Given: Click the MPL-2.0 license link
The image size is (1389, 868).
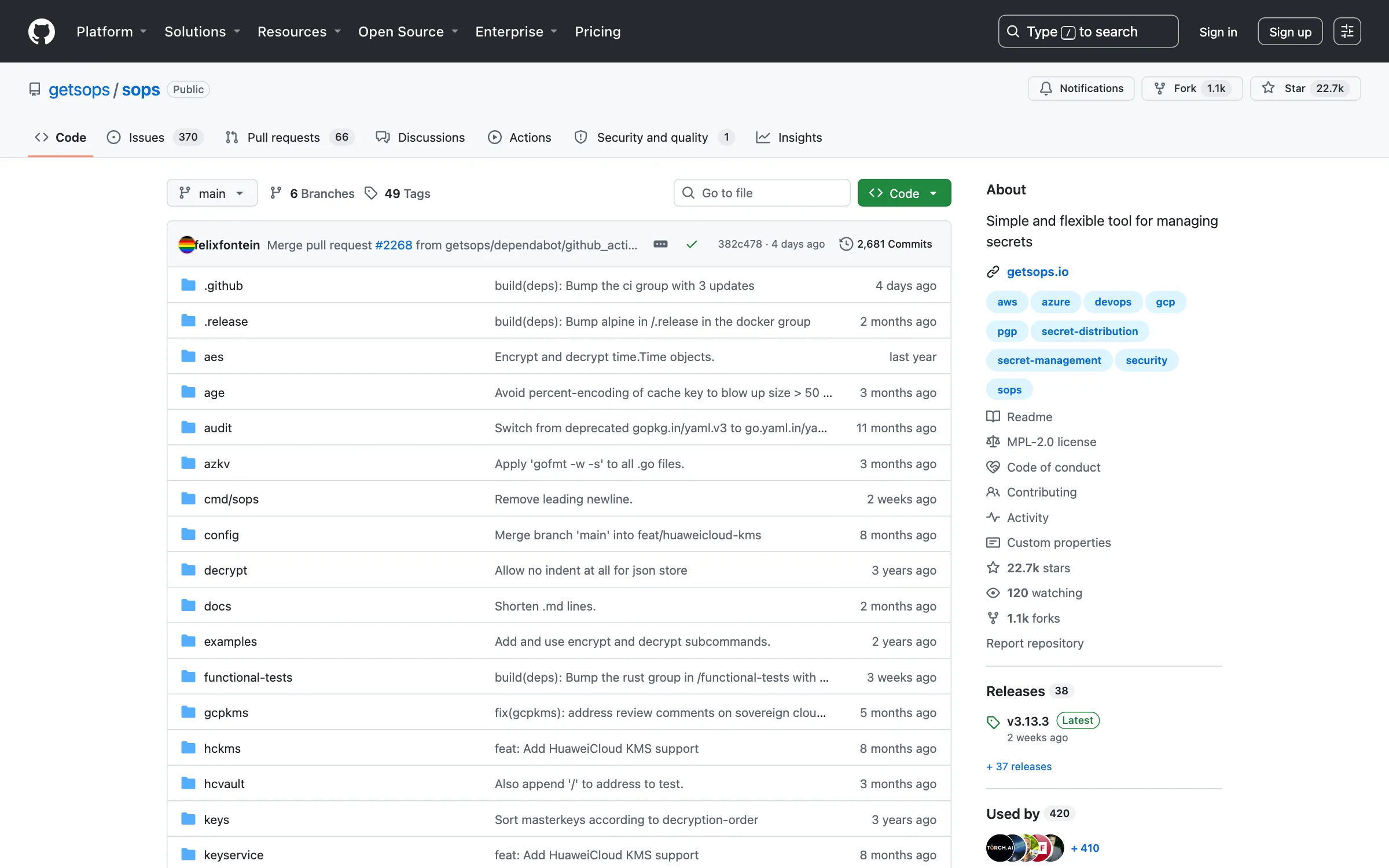Looking at the screenshot, I should pyautogui.click(x=1052, y=442).
